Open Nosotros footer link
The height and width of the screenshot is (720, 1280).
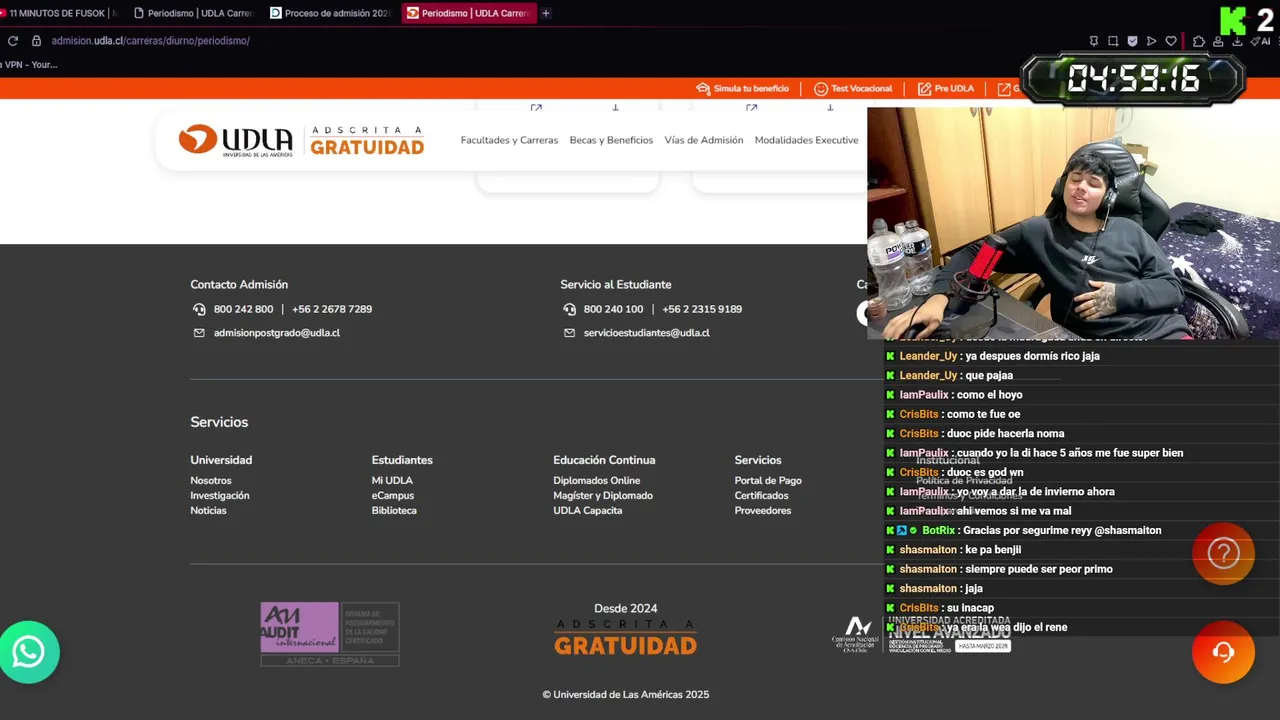(211, 481)
